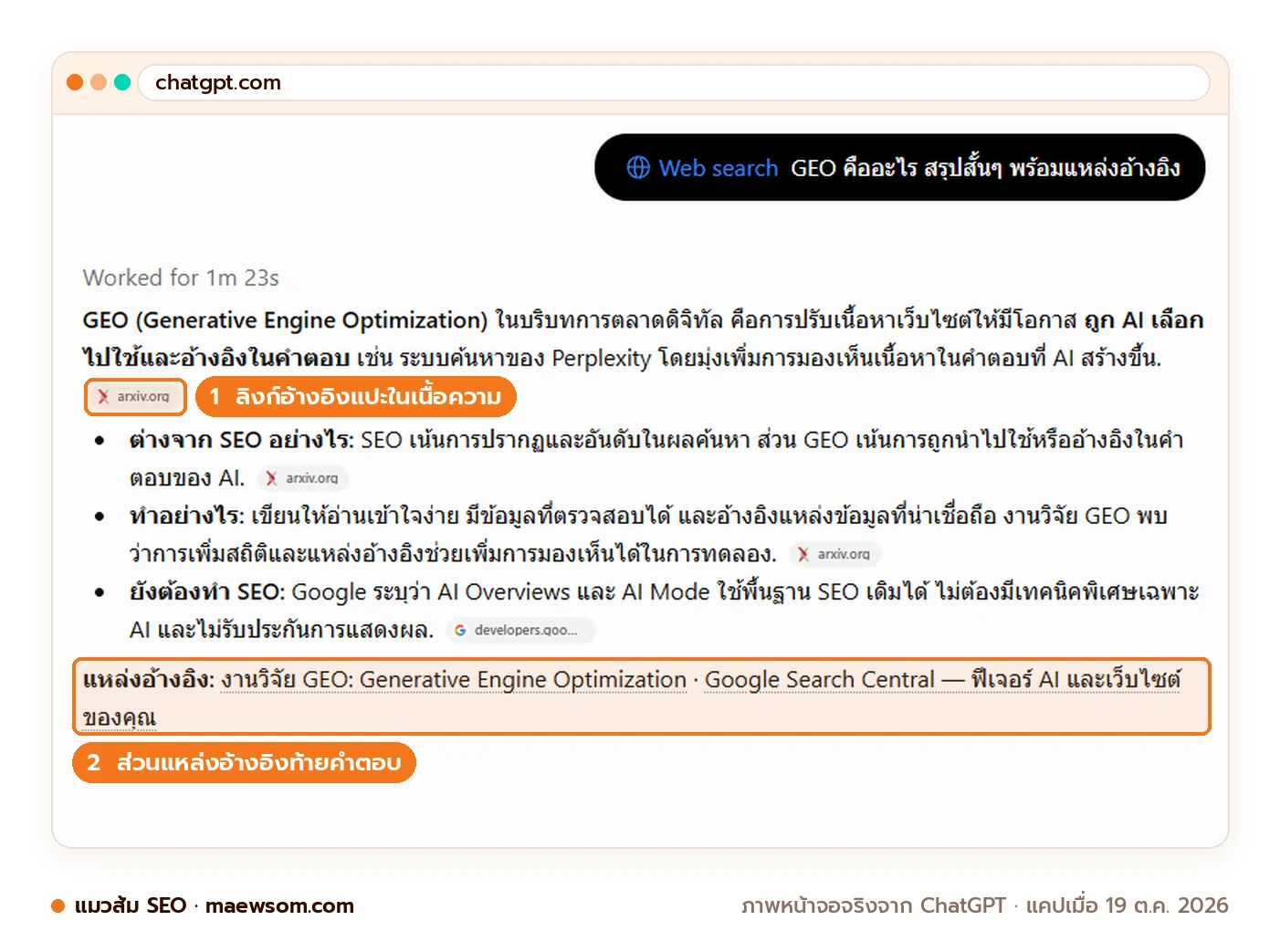Click maewsom.com footer text
The height and width of the screenshot is (952, 1280).
click(279, 905)
